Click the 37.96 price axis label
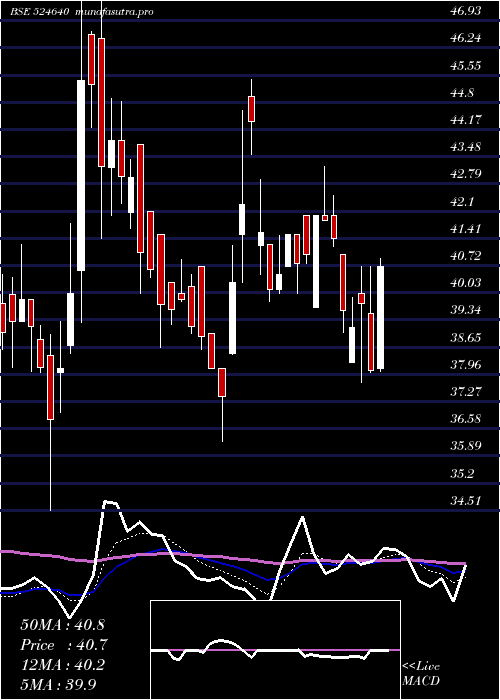 tap(466, 364)
